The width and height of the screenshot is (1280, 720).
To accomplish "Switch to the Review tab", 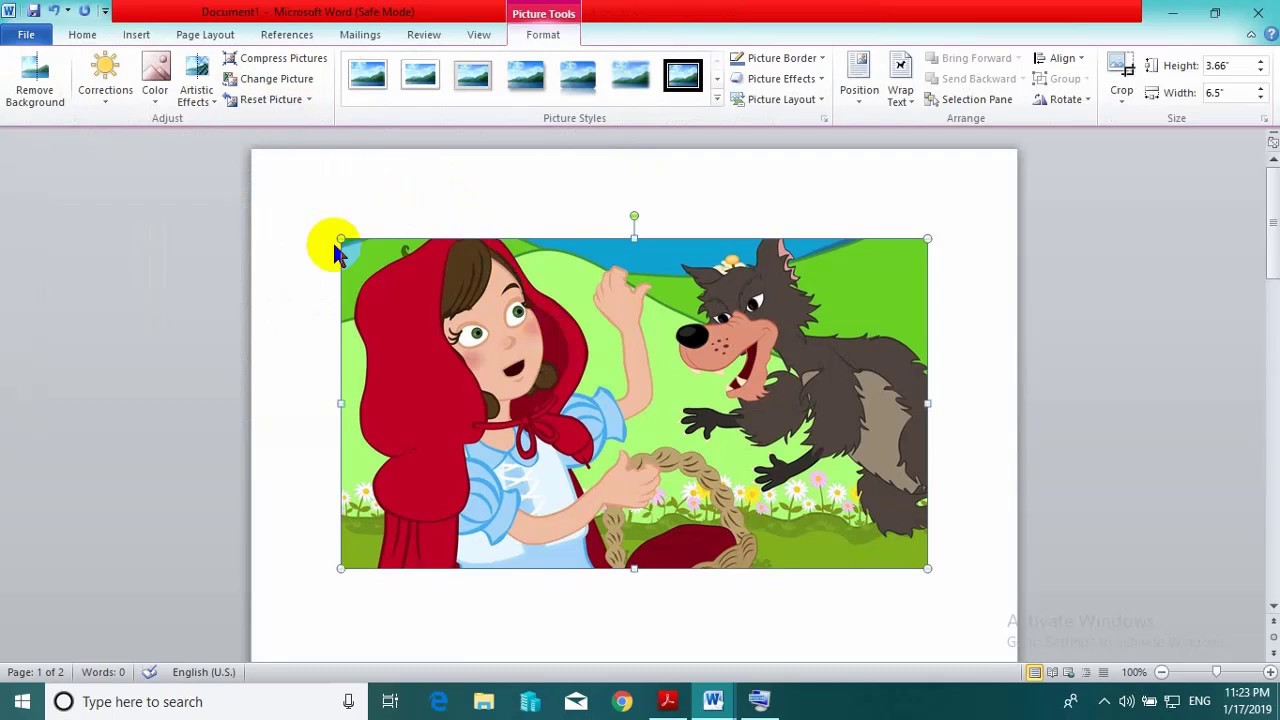I will point(424,35).
